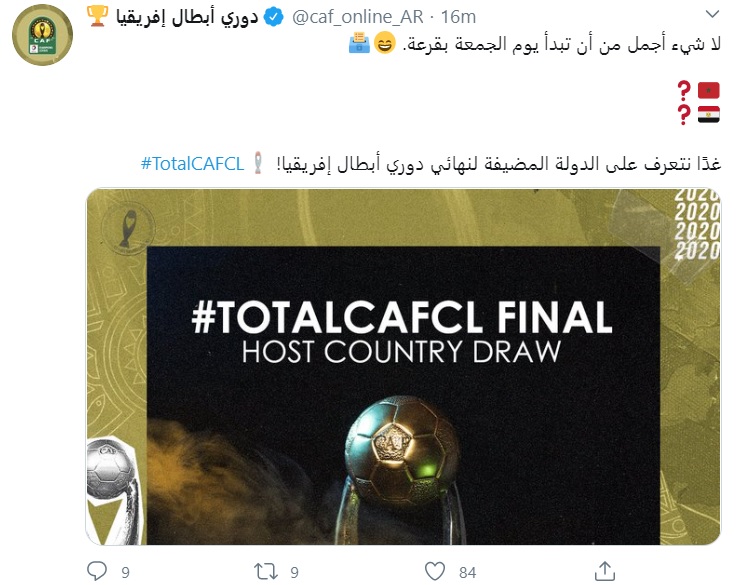Click the share upload icon

point(605,571)
